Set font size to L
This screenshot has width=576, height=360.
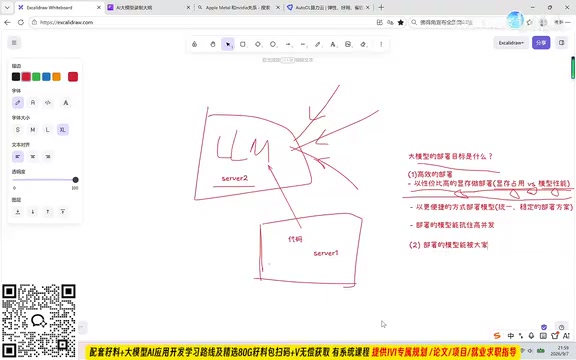click(48, 130)
